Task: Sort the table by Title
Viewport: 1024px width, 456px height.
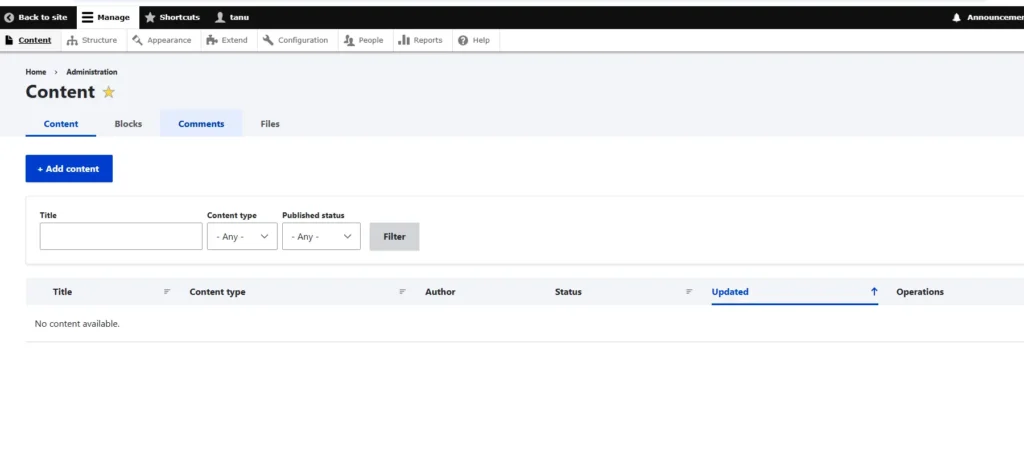Action: (63, 292)
